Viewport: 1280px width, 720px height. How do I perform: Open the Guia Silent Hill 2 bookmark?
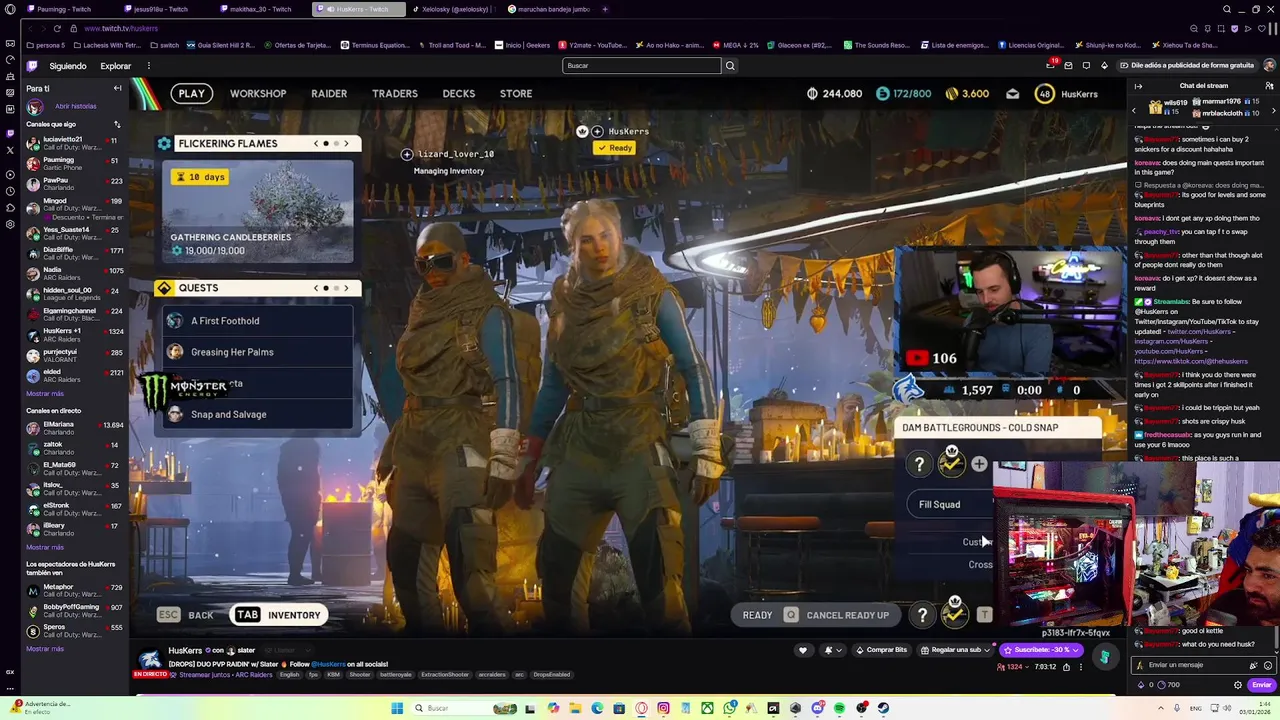click(x=221, y=45)
